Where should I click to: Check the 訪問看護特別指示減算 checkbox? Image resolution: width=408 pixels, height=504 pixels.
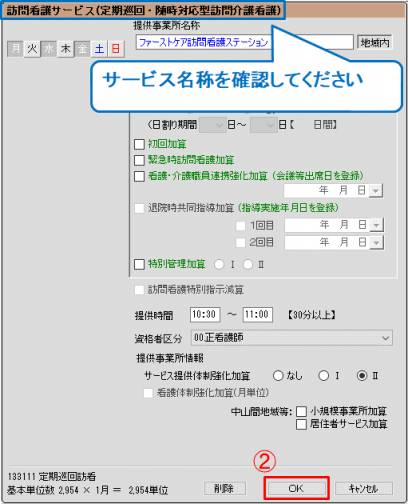(x=139, y=290)
